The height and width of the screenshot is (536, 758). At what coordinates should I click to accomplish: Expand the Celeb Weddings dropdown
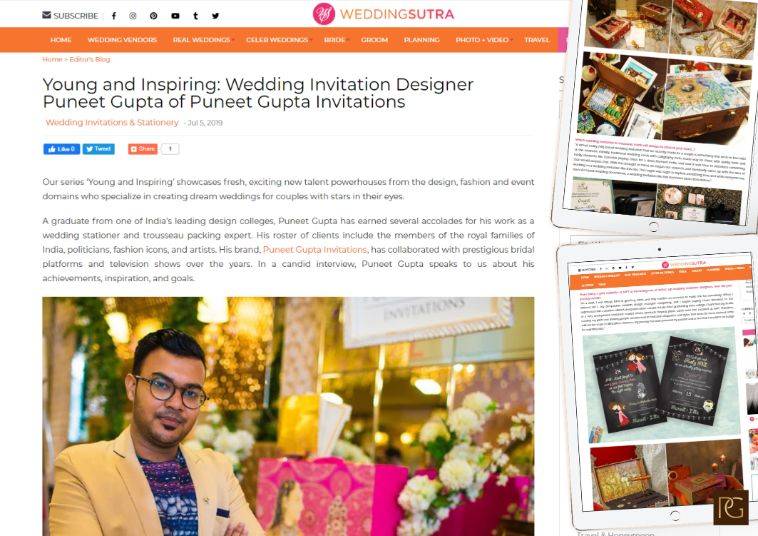click(x=277, y=40)
